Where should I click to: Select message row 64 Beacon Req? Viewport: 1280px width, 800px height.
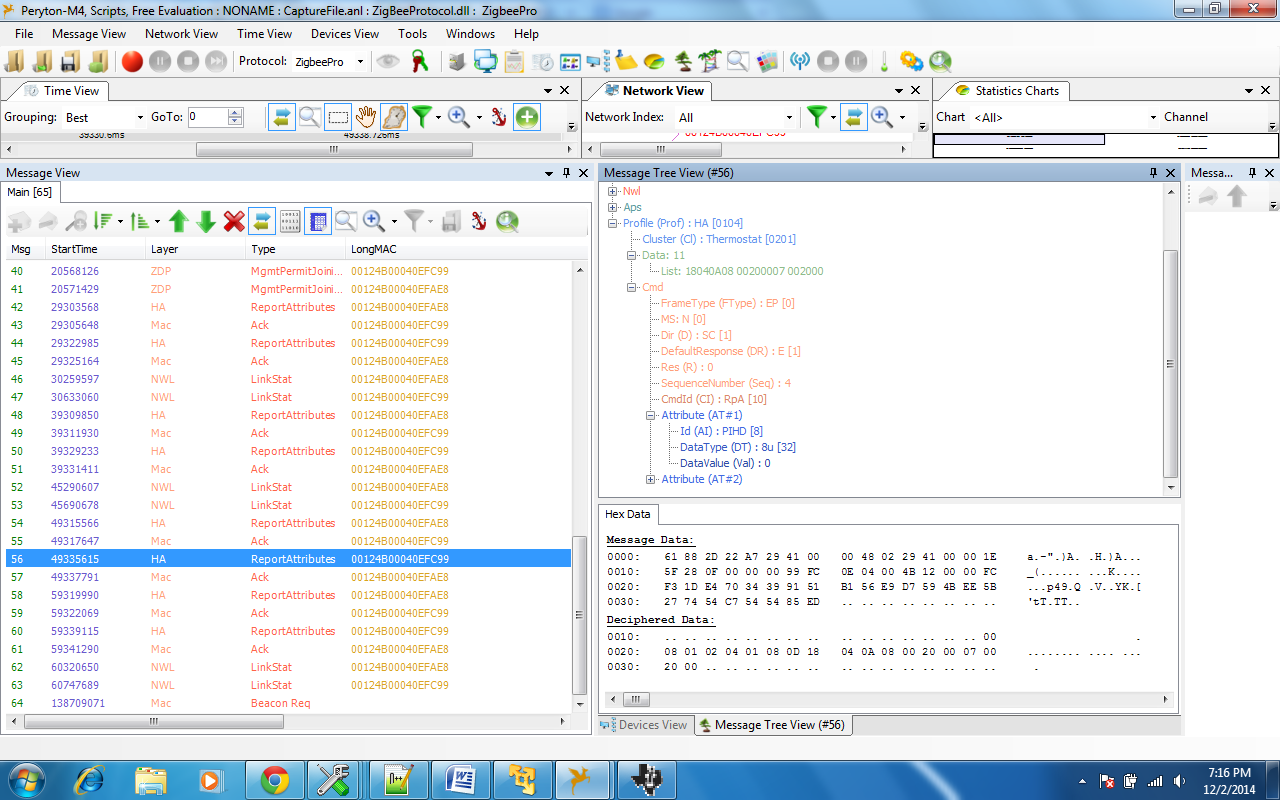pos(289,703)
